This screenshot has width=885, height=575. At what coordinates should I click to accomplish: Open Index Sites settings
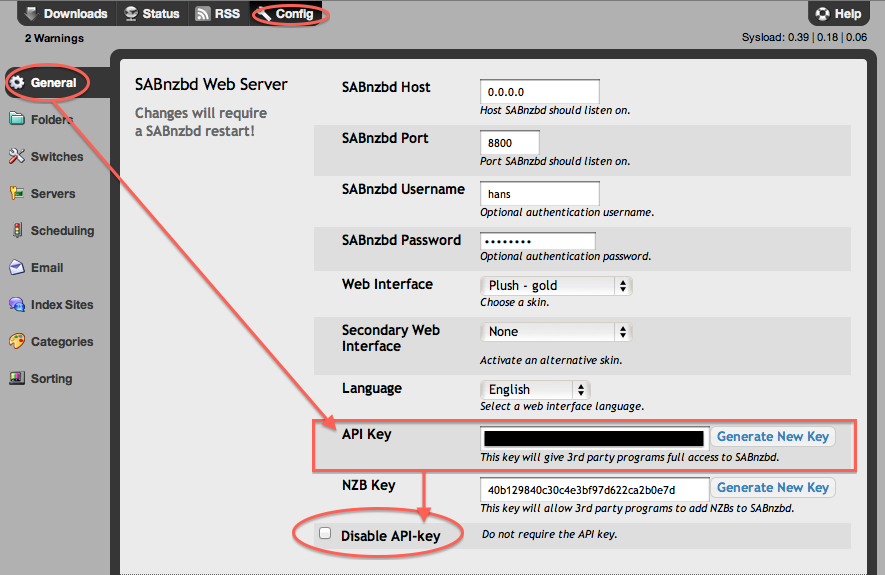point(62,305)
